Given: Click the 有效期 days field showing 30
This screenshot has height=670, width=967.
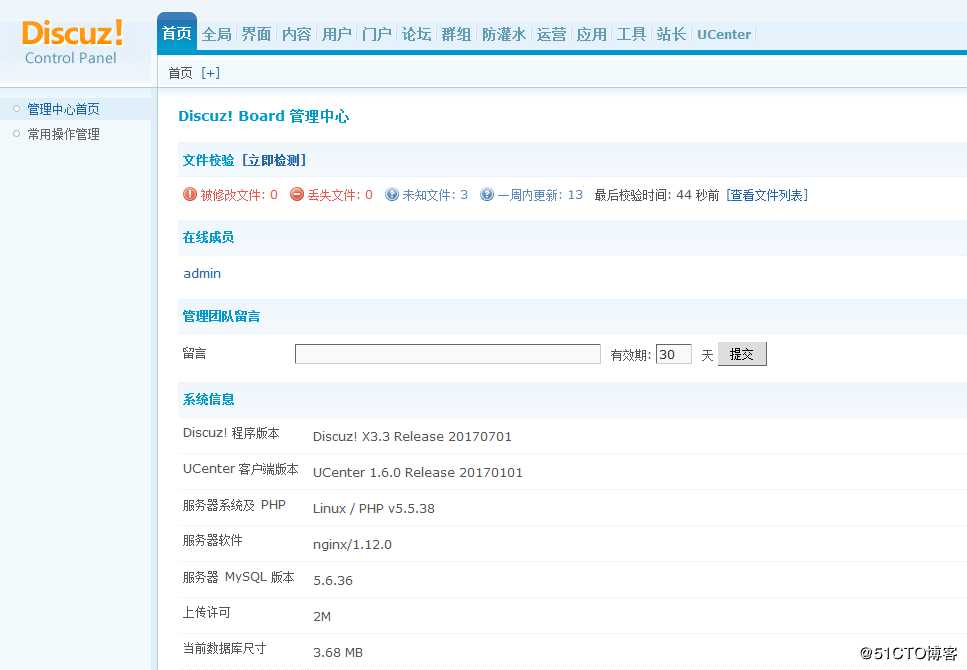Looking at the screenshot, I should coord(673,354).
